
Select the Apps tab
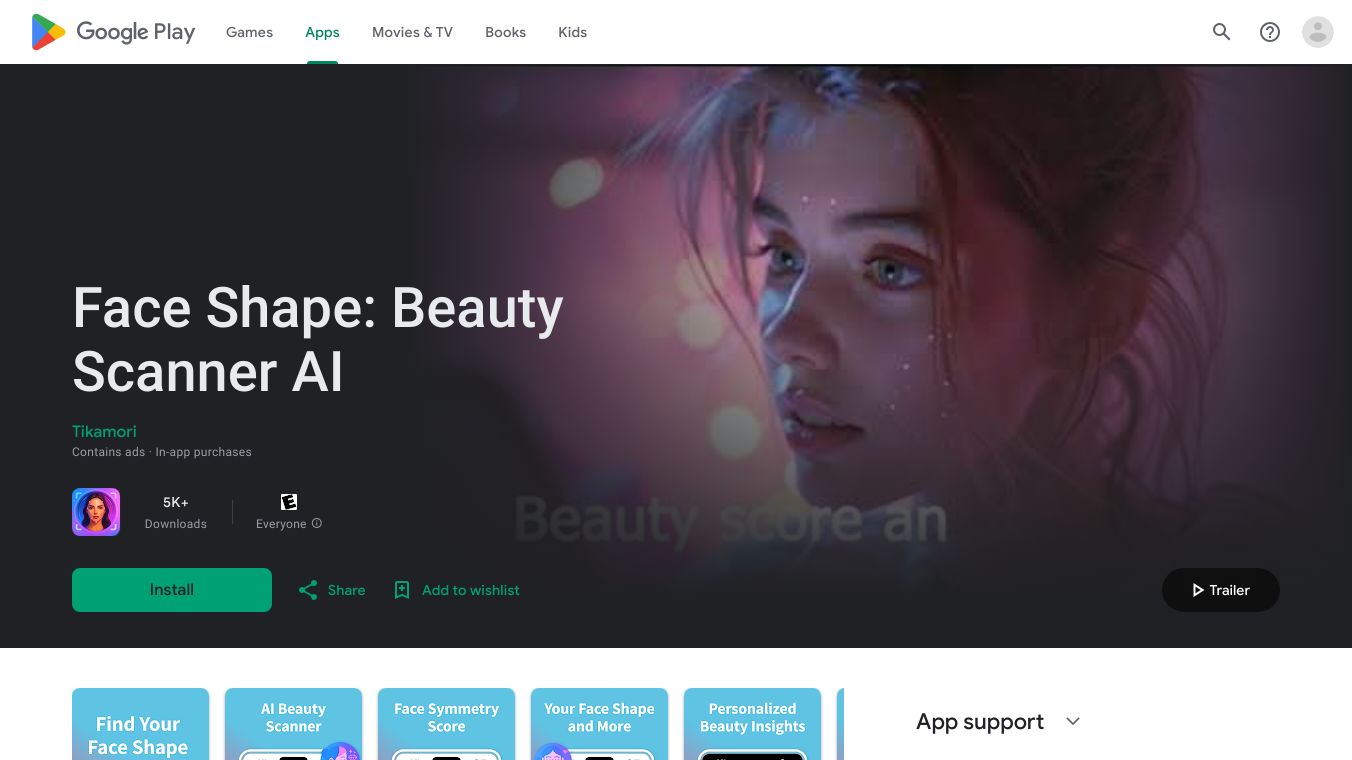tap(322, 32)
